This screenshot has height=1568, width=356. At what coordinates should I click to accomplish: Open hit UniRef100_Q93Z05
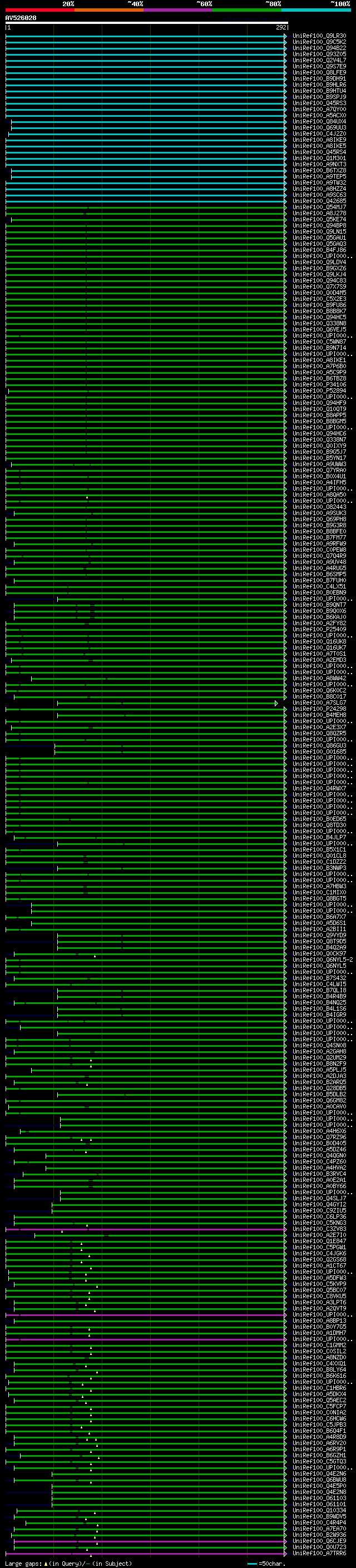(319, 54)
